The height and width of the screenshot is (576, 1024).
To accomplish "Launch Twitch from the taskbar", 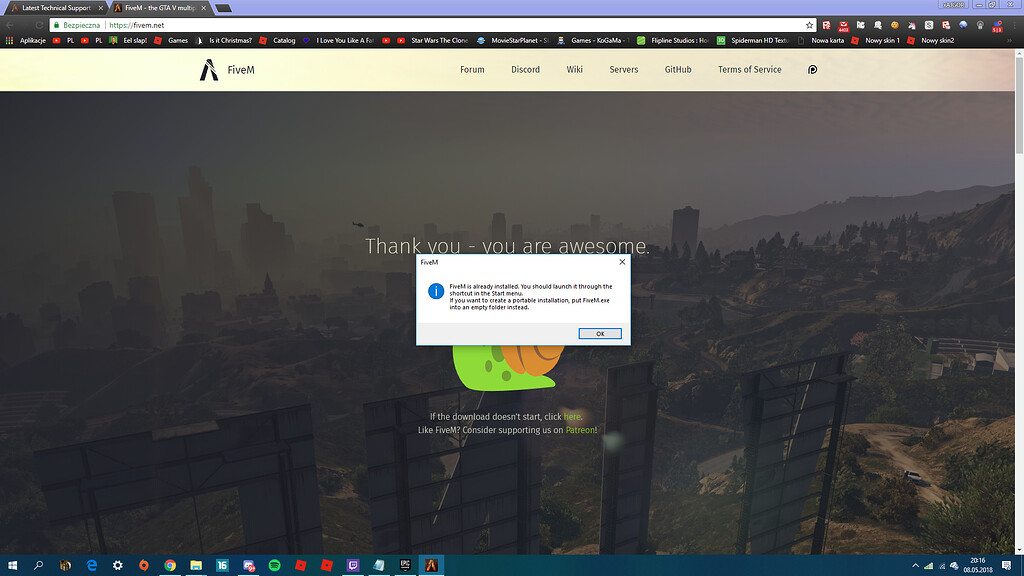I will pos(352,565).
